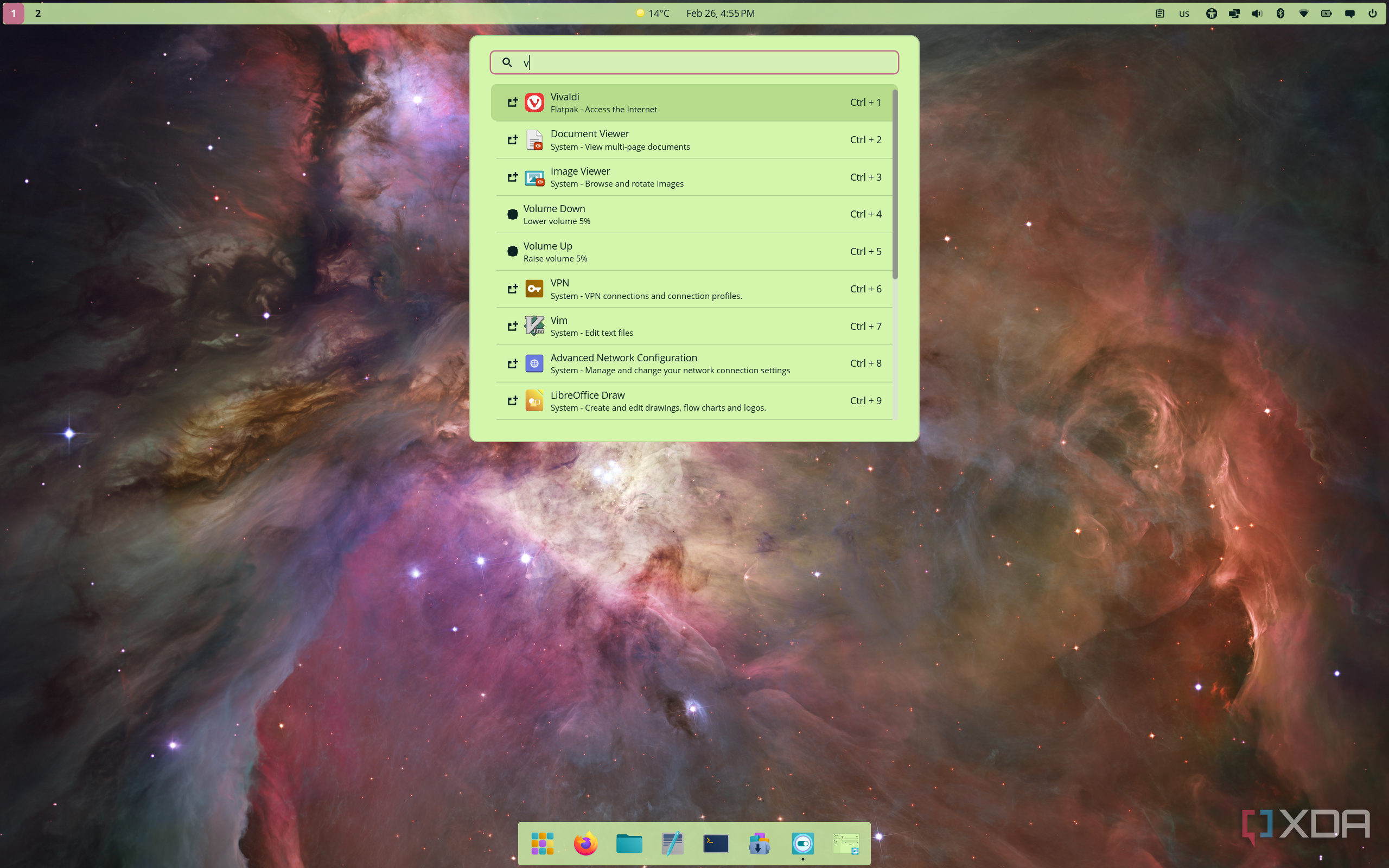Open the Terminal from the dock
Screen dimensions: 1389x868
pyautogui.click(x=716, y=843)
